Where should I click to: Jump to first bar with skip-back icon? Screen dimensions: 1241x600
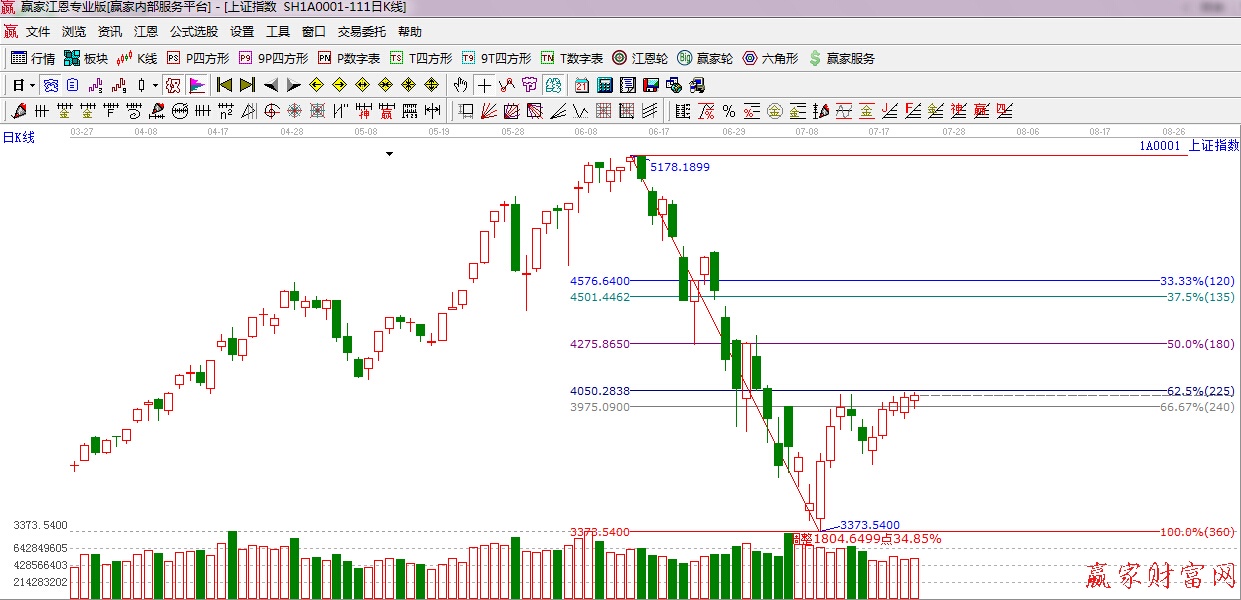coord(225,85)
